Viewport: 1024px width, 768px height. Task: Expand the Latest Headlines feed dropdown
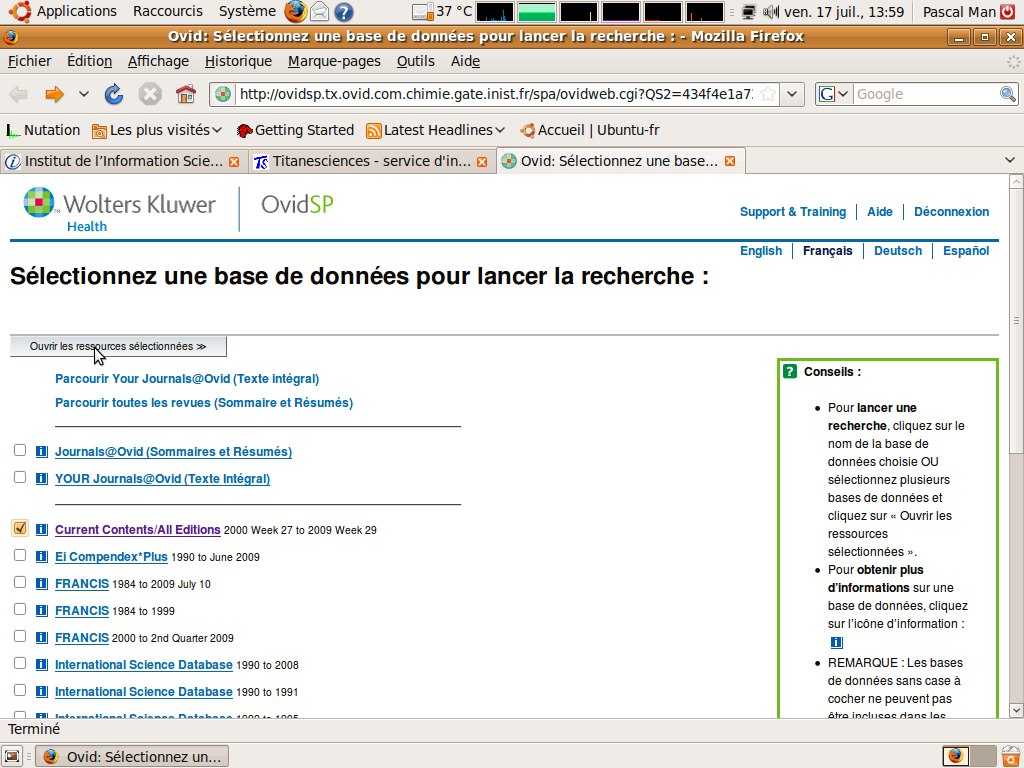tap(436, 131)
